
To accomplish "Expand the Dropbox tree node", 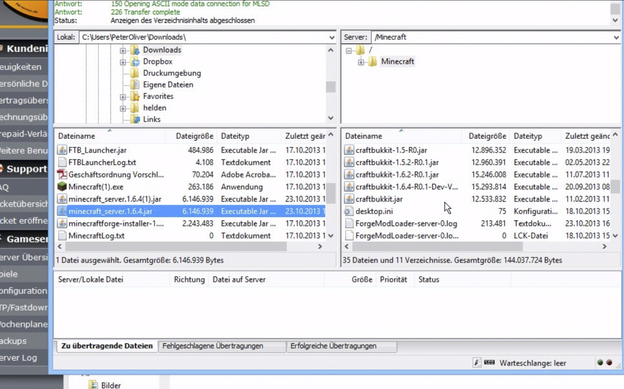I will click(123, 62).
